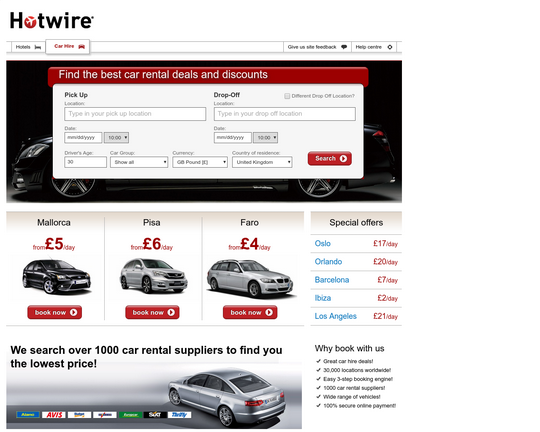This screenshot has width=540, height=432.
Task: Enable Different Drop Off Location checkbox
Action: [287, 96]
